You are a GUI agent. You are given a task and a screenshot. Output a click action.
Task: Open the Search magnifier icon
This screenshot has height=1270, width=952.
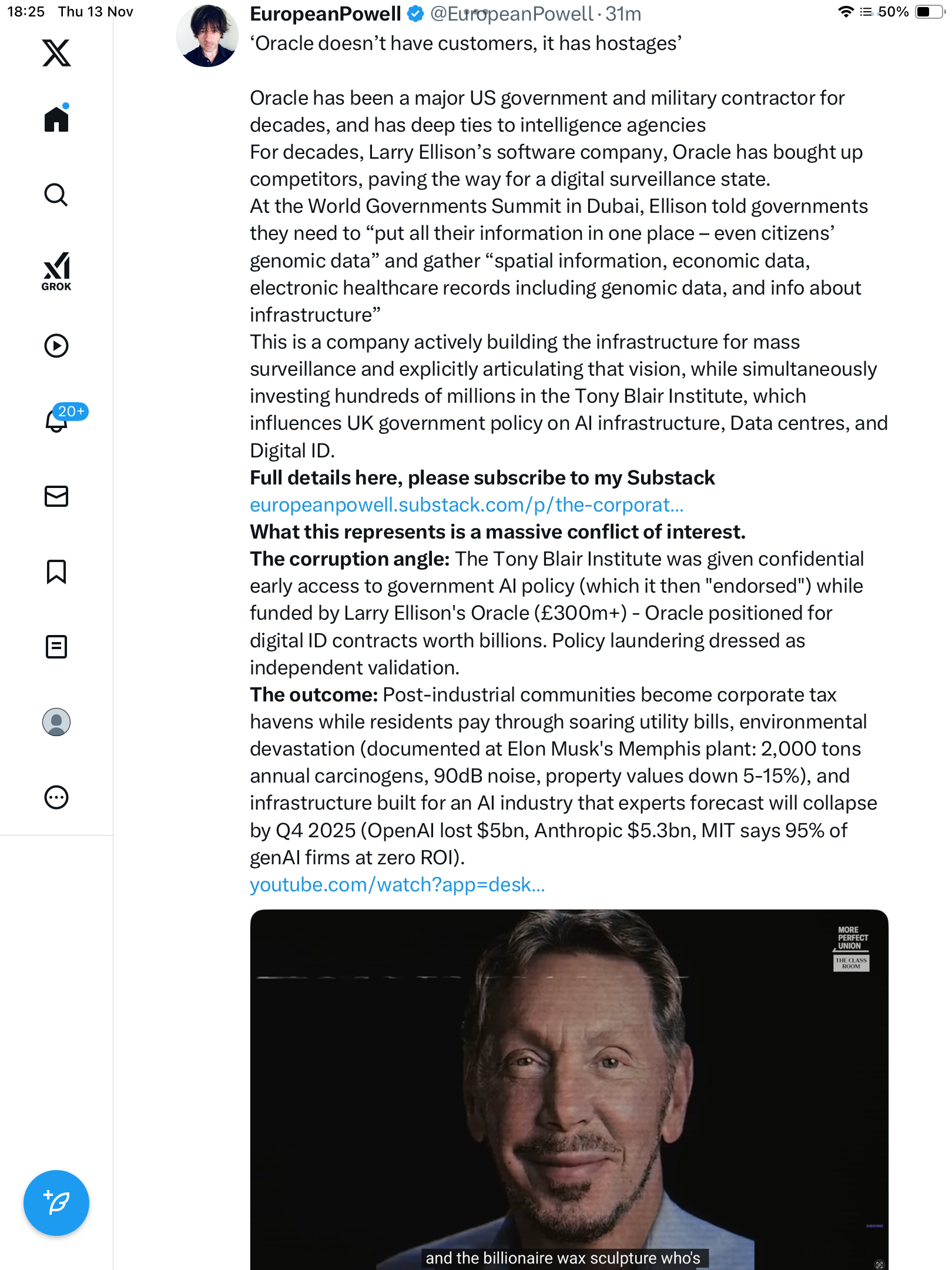tap(56, 195)
